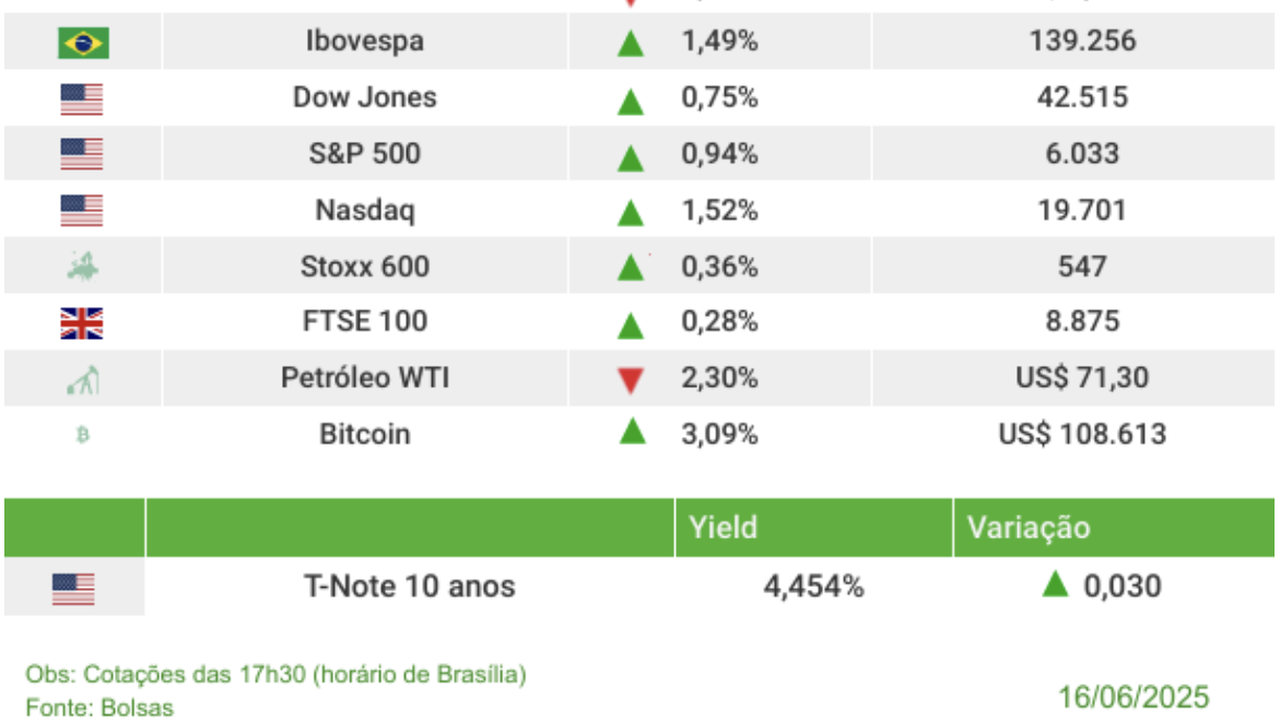Click the green up arrow beside 0,030
Viewport: 1280px width, 720px height.
pyautogui.click(x=1055, y=584)
